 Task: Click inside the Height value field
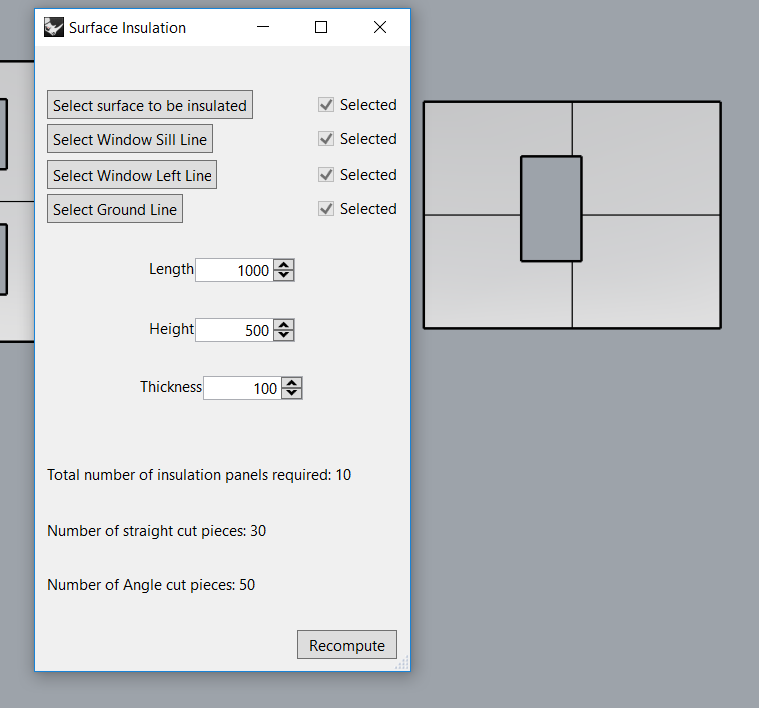pyautogui.click(x=234, y=330)
